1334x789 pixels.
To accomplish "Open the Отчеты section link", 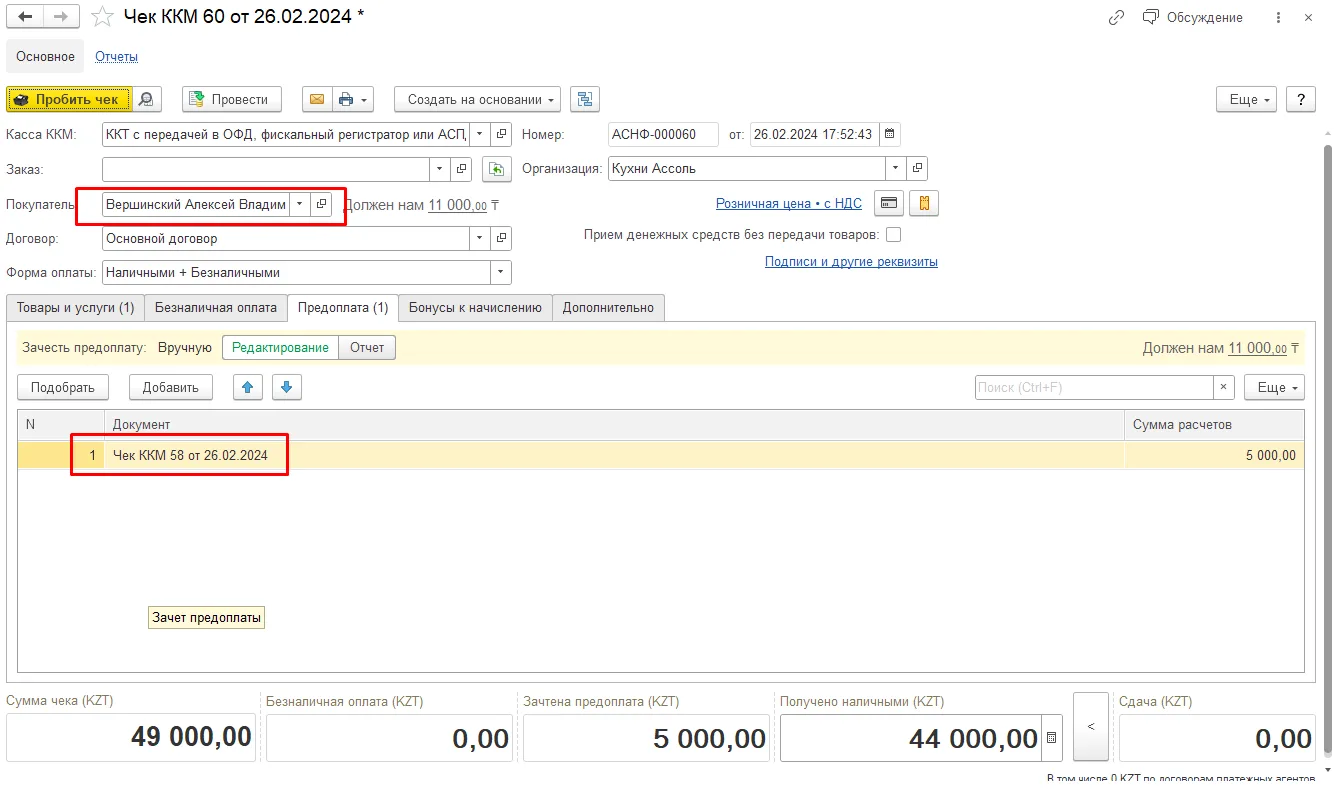I will 116,56.
